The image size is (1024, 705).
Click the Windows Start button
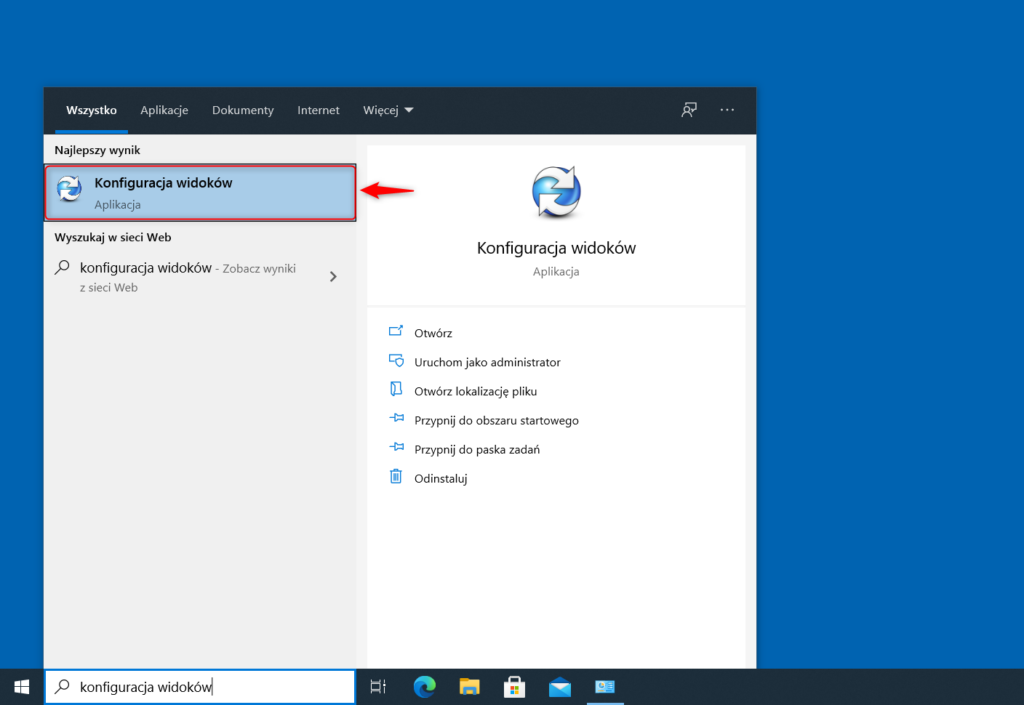click(x=21, y=687)
